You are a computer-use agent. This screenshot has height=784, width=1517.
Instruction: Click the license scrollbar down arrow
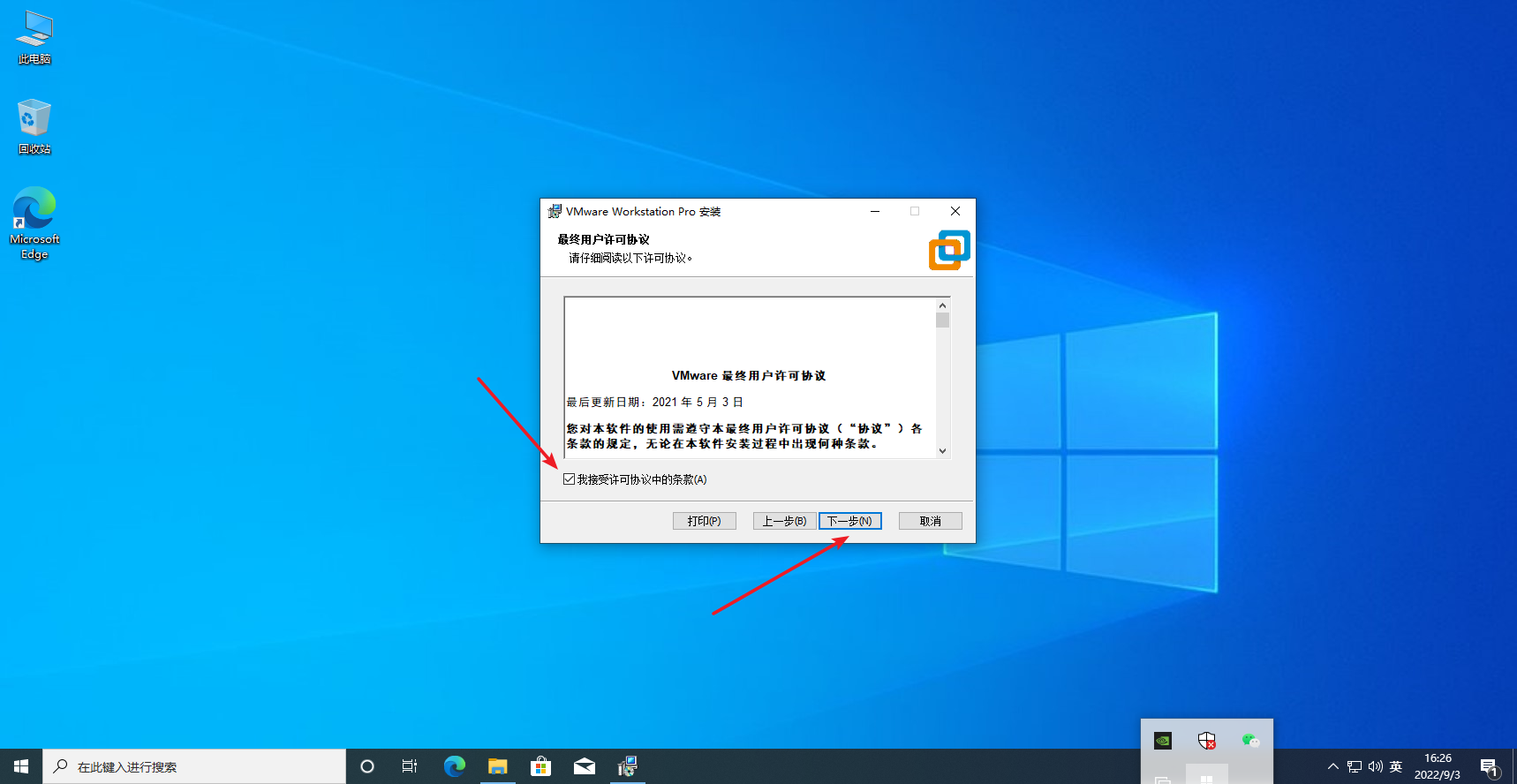pyautogui.click(x=943, y=450)
